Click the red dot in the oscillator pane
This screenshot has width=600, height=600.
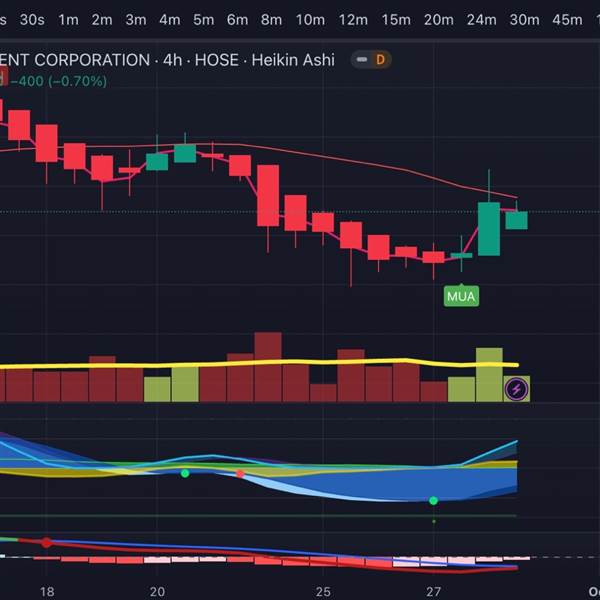point(240,474)
